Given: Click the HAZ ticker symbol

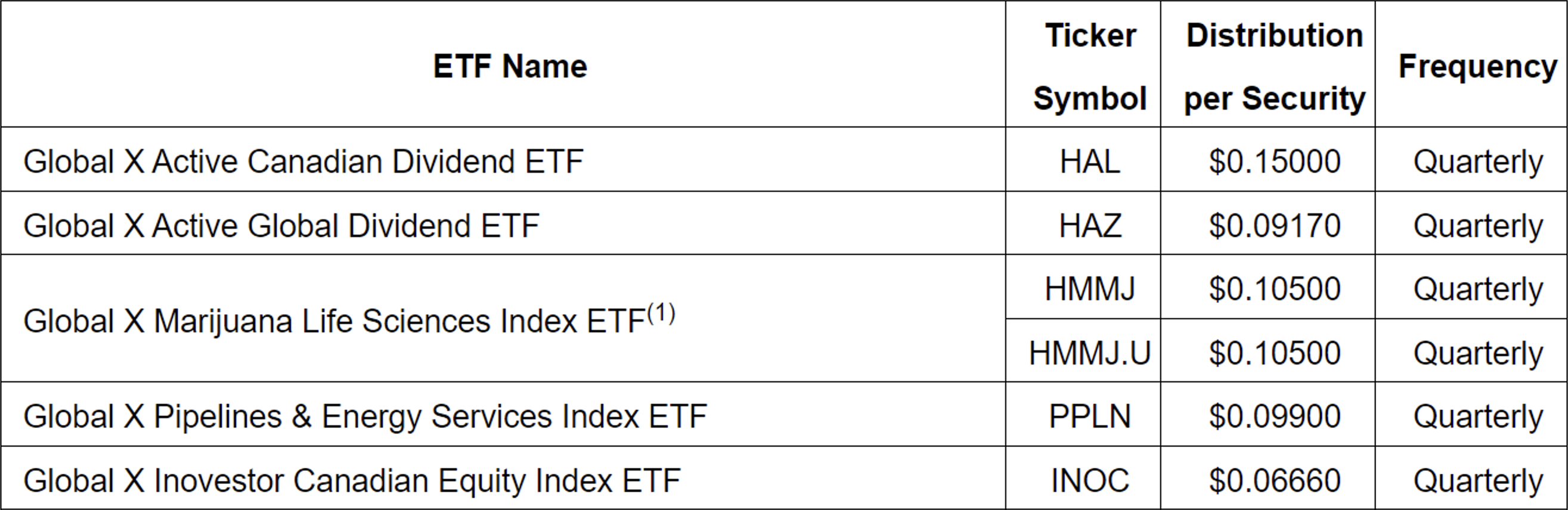Looking at the screenshot, I should point(1090,226).
